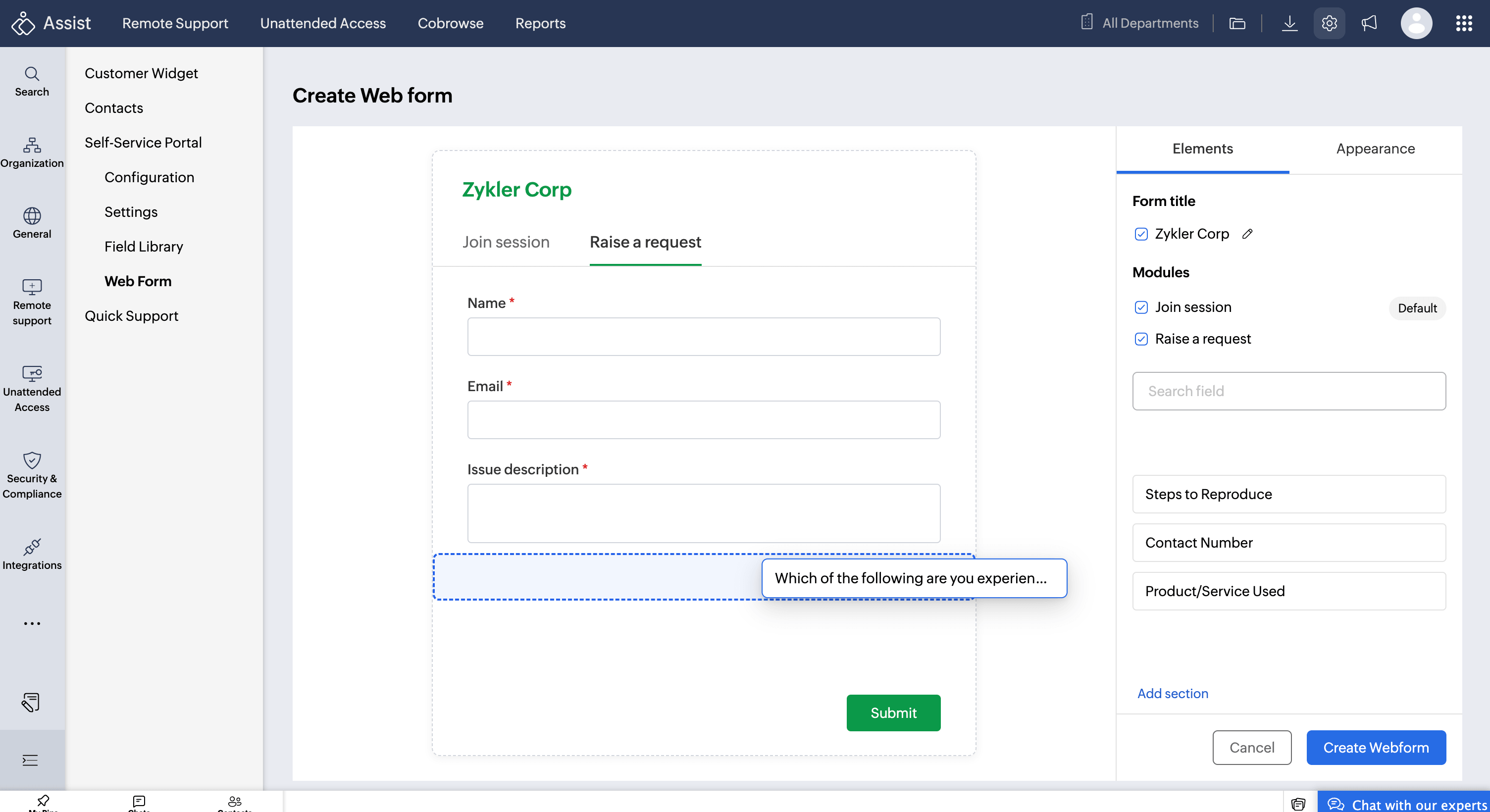Open the settings gear icon

(1329, 23)
